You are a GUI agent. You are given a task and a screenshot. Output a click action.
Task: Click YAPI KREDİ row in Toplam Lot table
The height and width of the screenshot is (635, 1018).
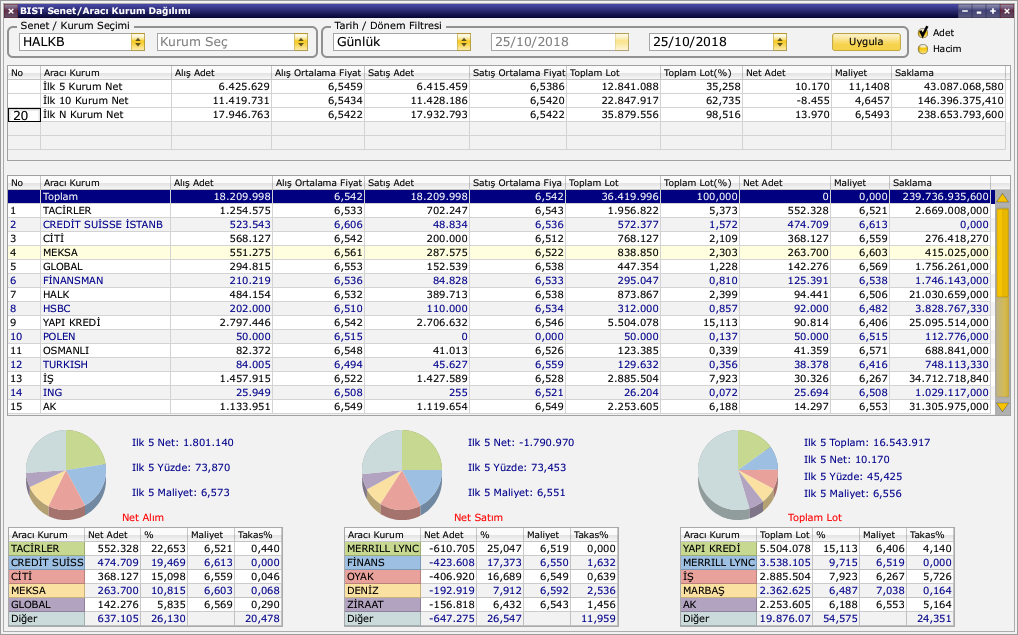[x=817, y=549]
